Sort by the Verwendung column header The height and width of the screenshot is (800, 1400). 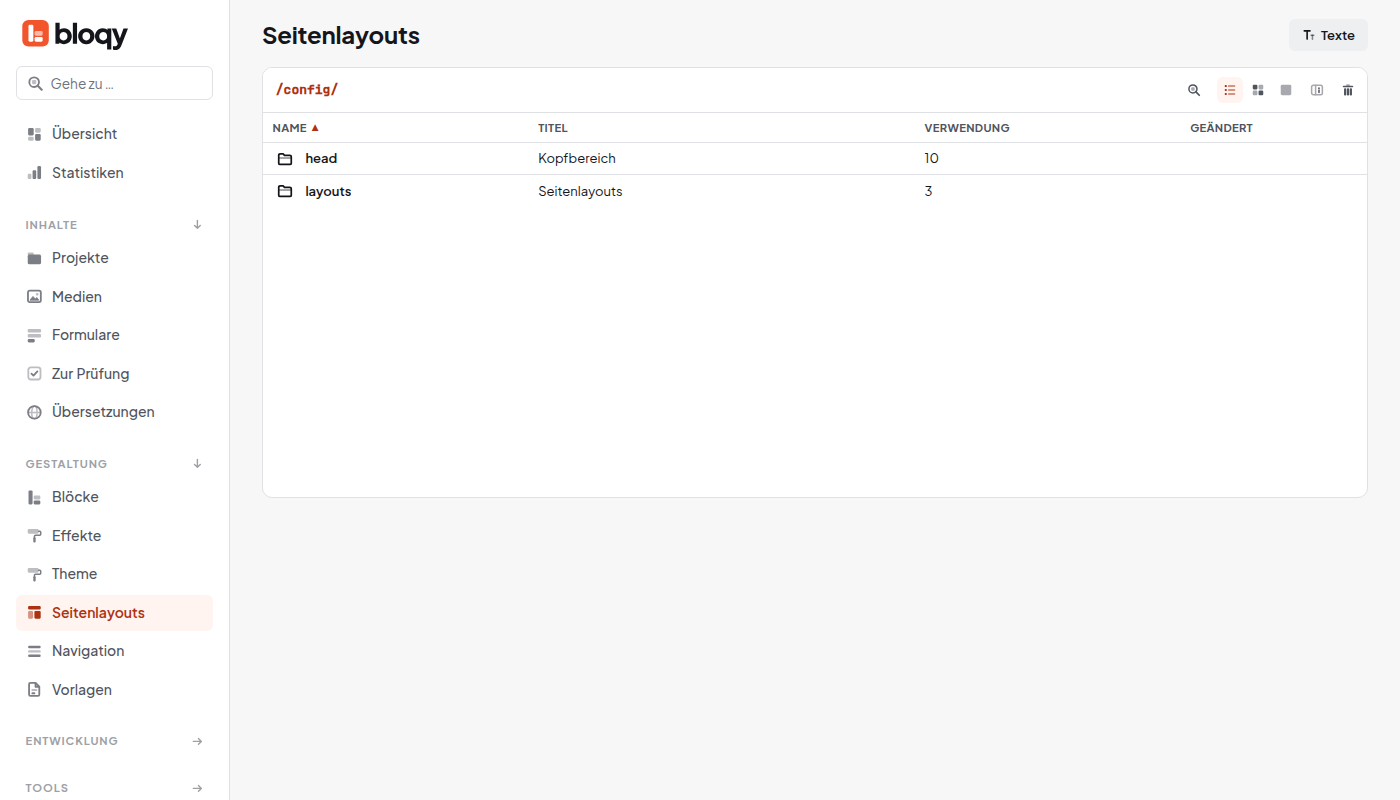(x=966, y=128)
